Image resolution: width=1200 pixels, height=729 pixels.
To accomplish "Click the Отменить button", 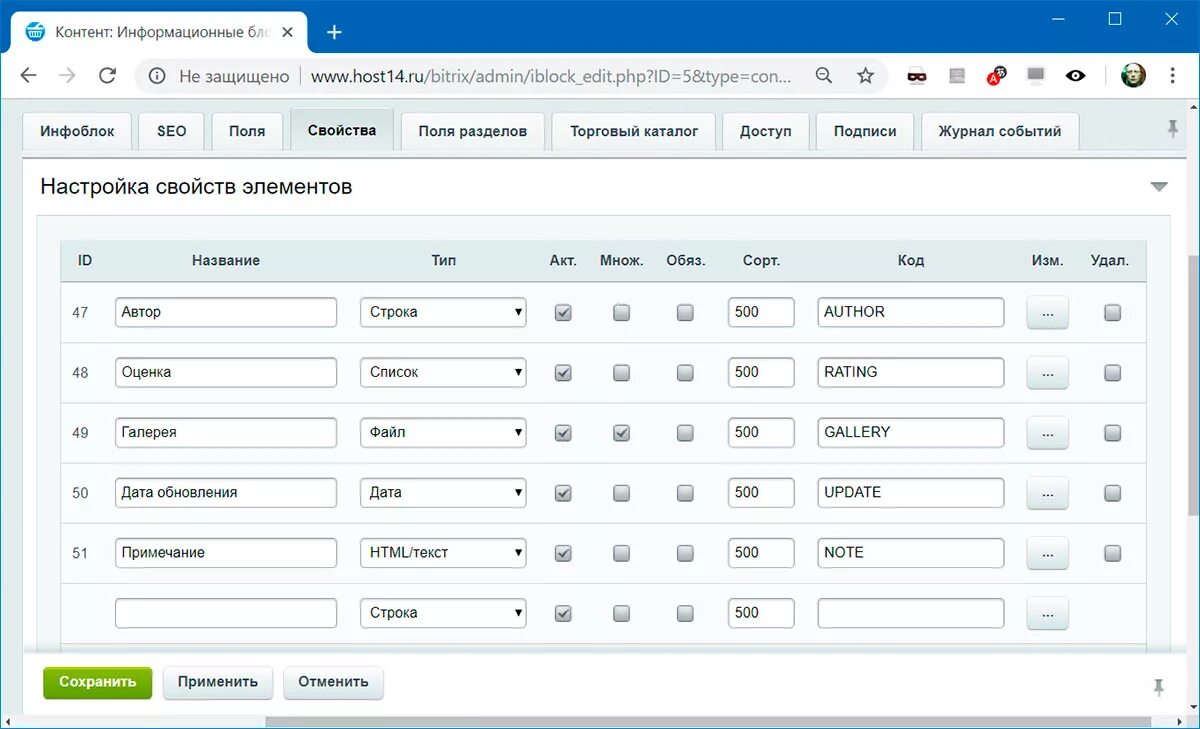I will coord(334,682).
